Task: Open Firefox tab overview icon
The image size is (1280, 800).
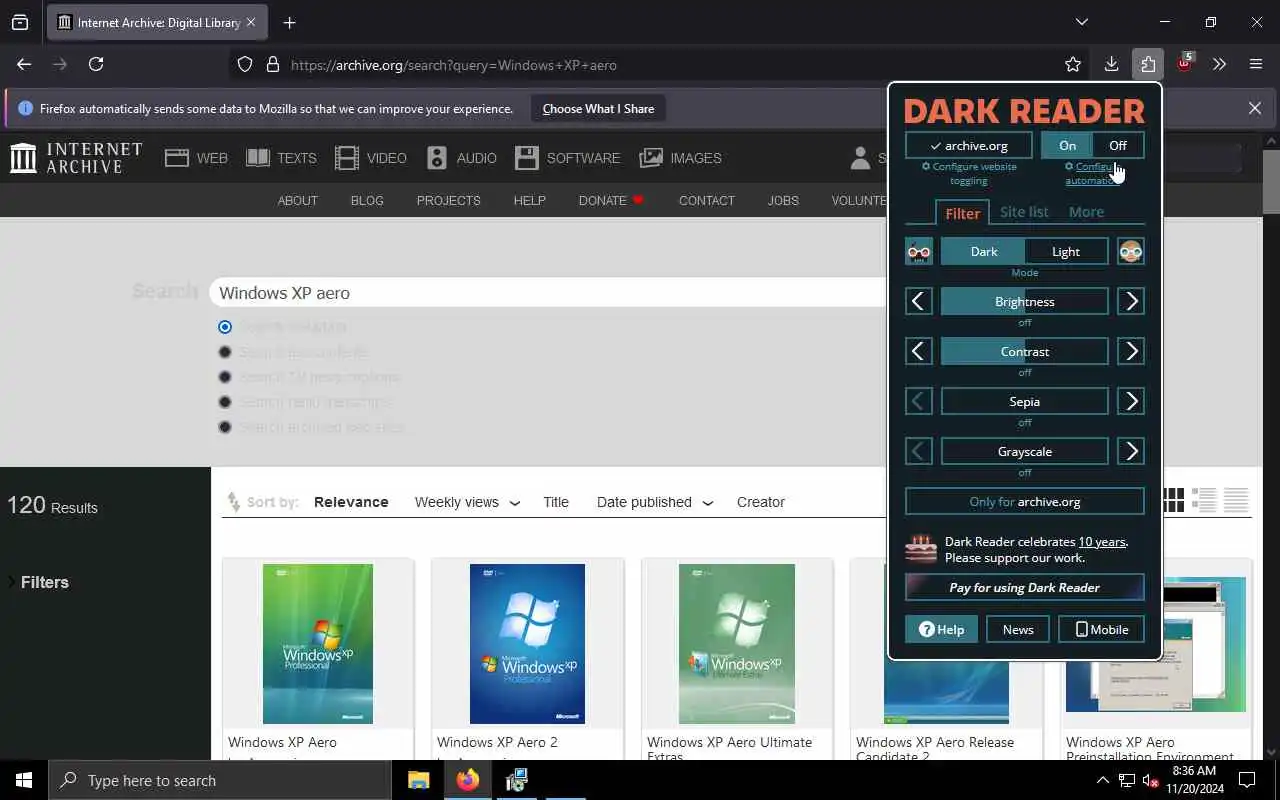Action: pos(20,22)
